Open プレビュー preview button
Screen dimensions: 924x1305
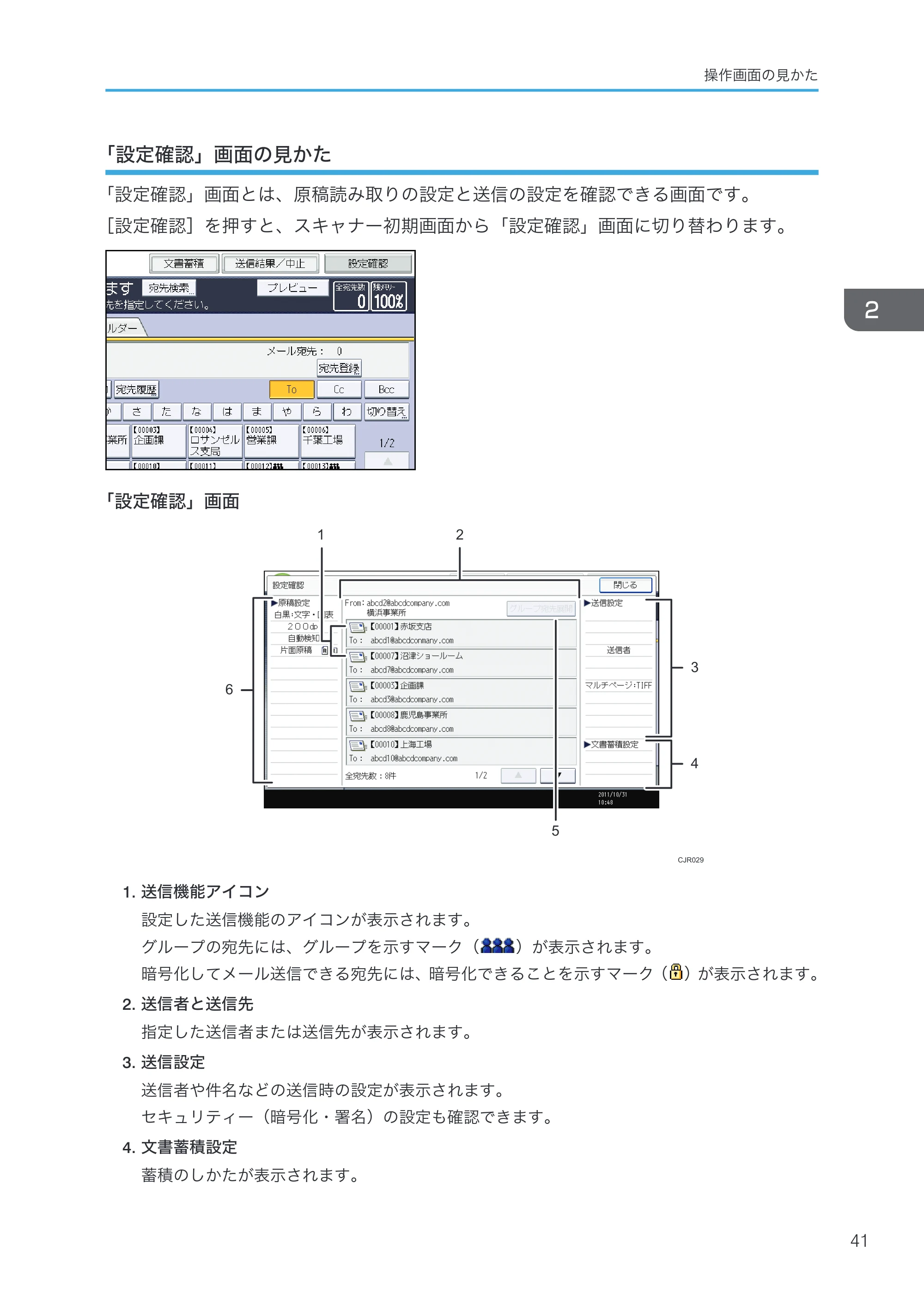click(x=292, y=288)
